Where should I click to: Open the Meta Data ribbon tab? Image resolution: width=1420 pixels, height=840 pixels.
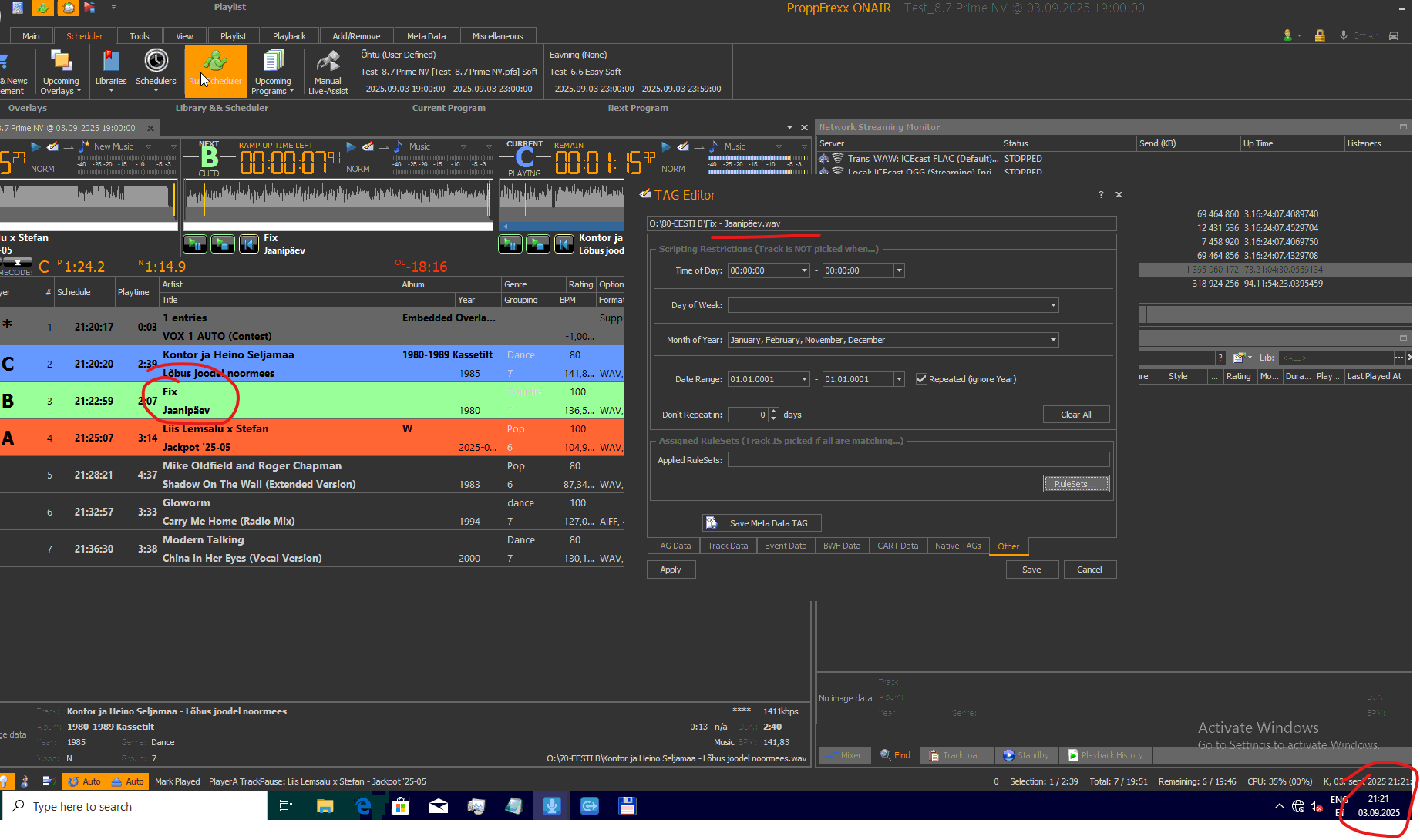[426, 36]
